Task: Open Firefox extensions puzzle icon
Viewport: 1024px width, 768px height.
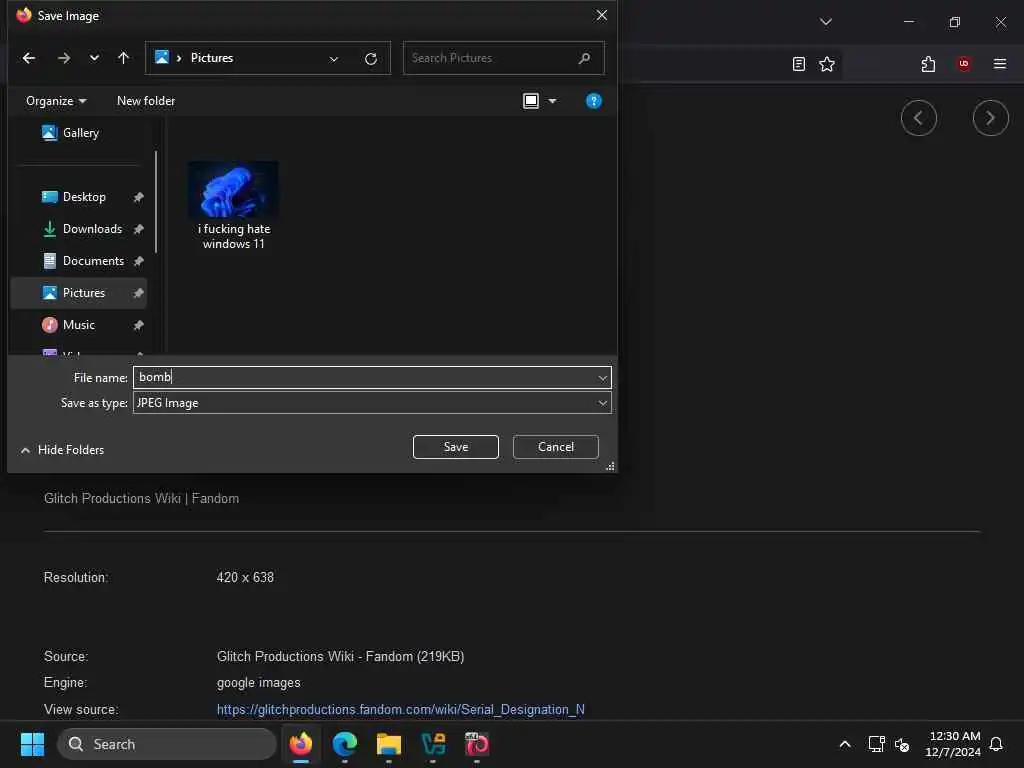Action: tap(928, 64)
